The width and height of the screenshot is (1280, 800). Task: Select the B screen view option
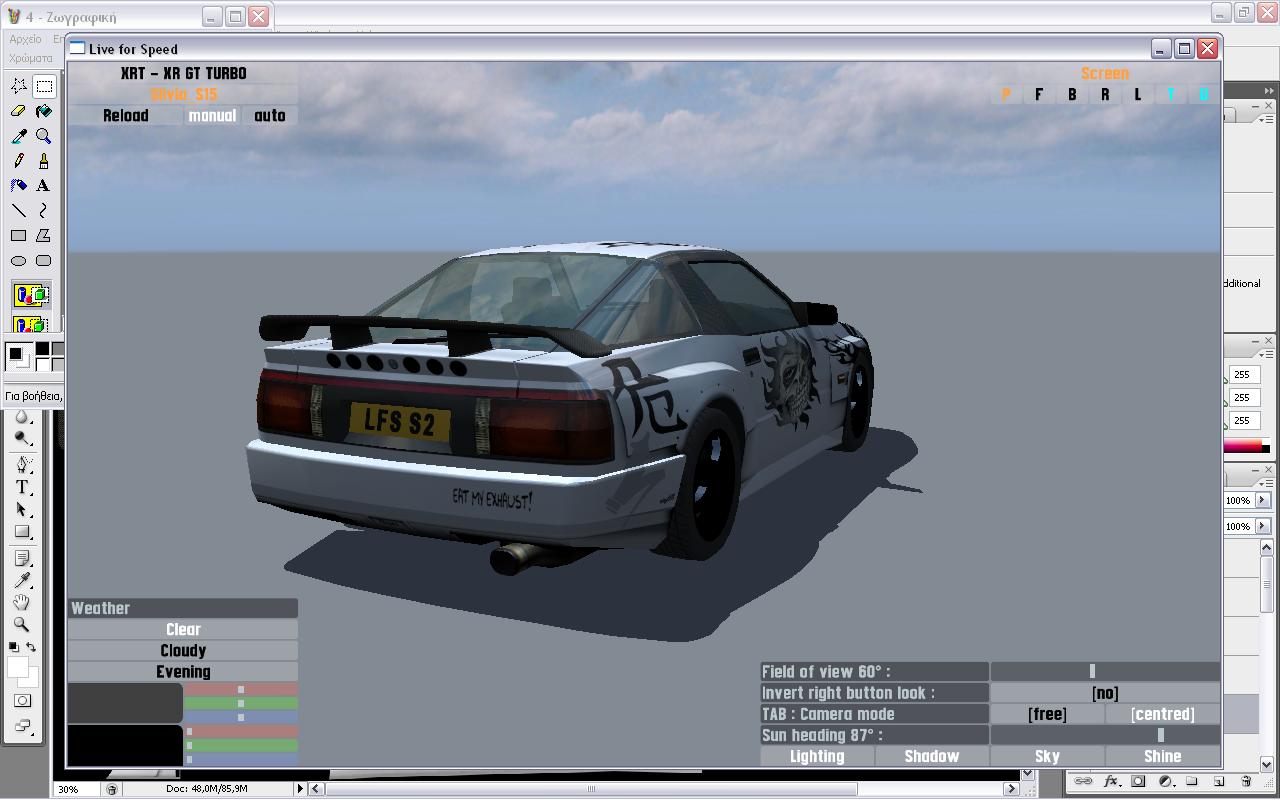coord(1072,94)
